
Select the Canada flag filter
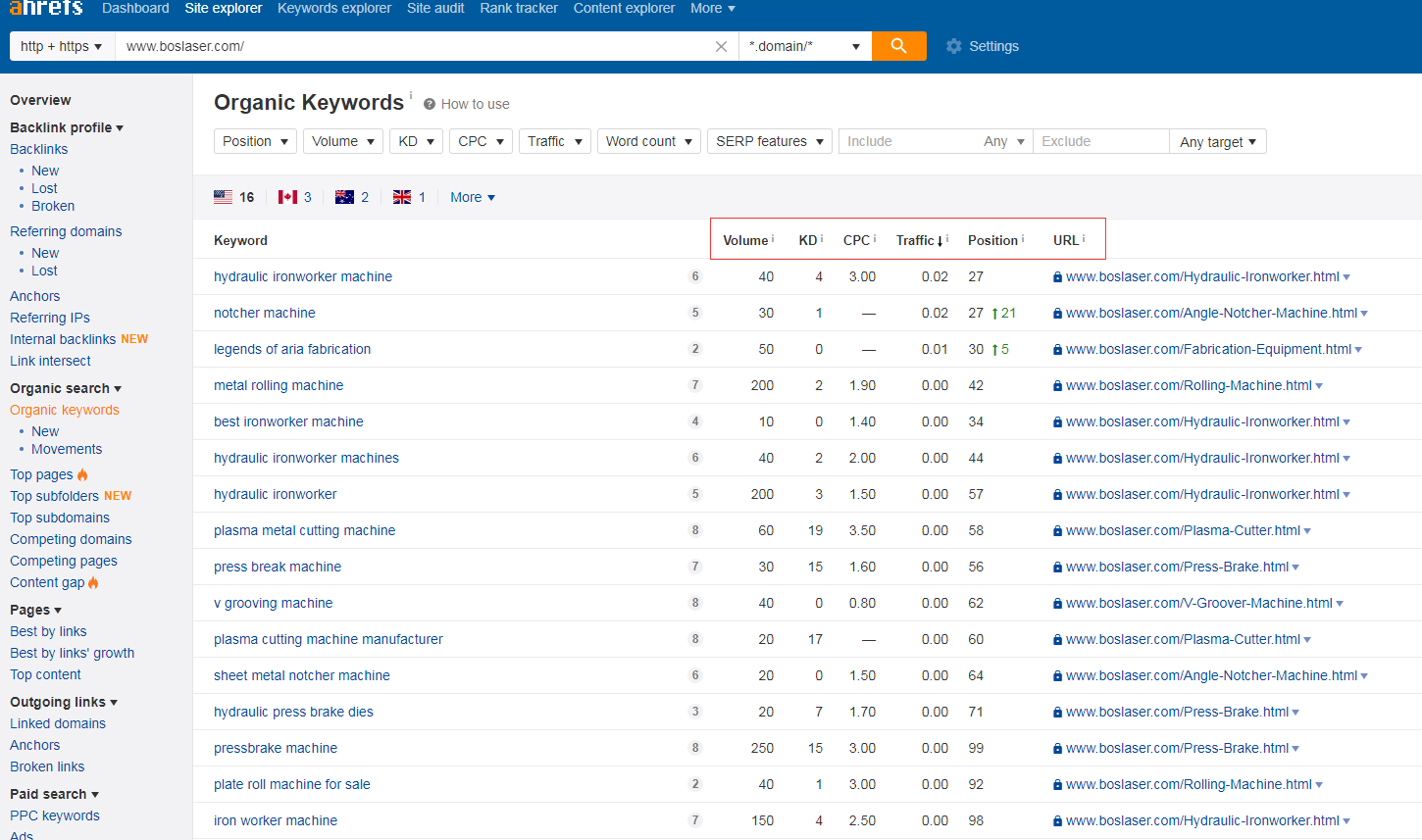287,197
